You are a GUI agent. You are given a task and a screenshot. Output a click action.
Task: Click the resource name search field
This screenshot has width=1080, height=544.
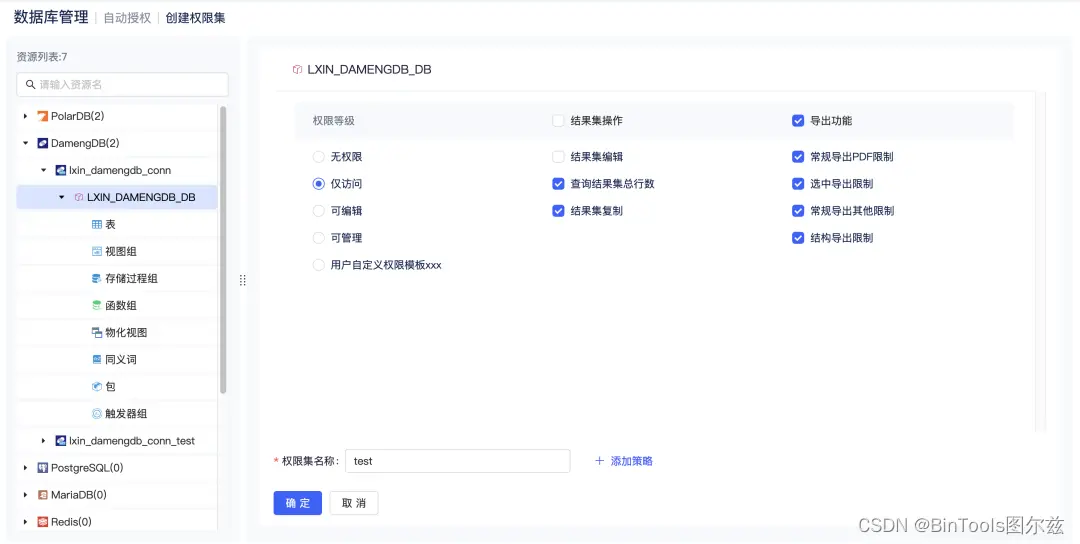click(x=123, y=85)
